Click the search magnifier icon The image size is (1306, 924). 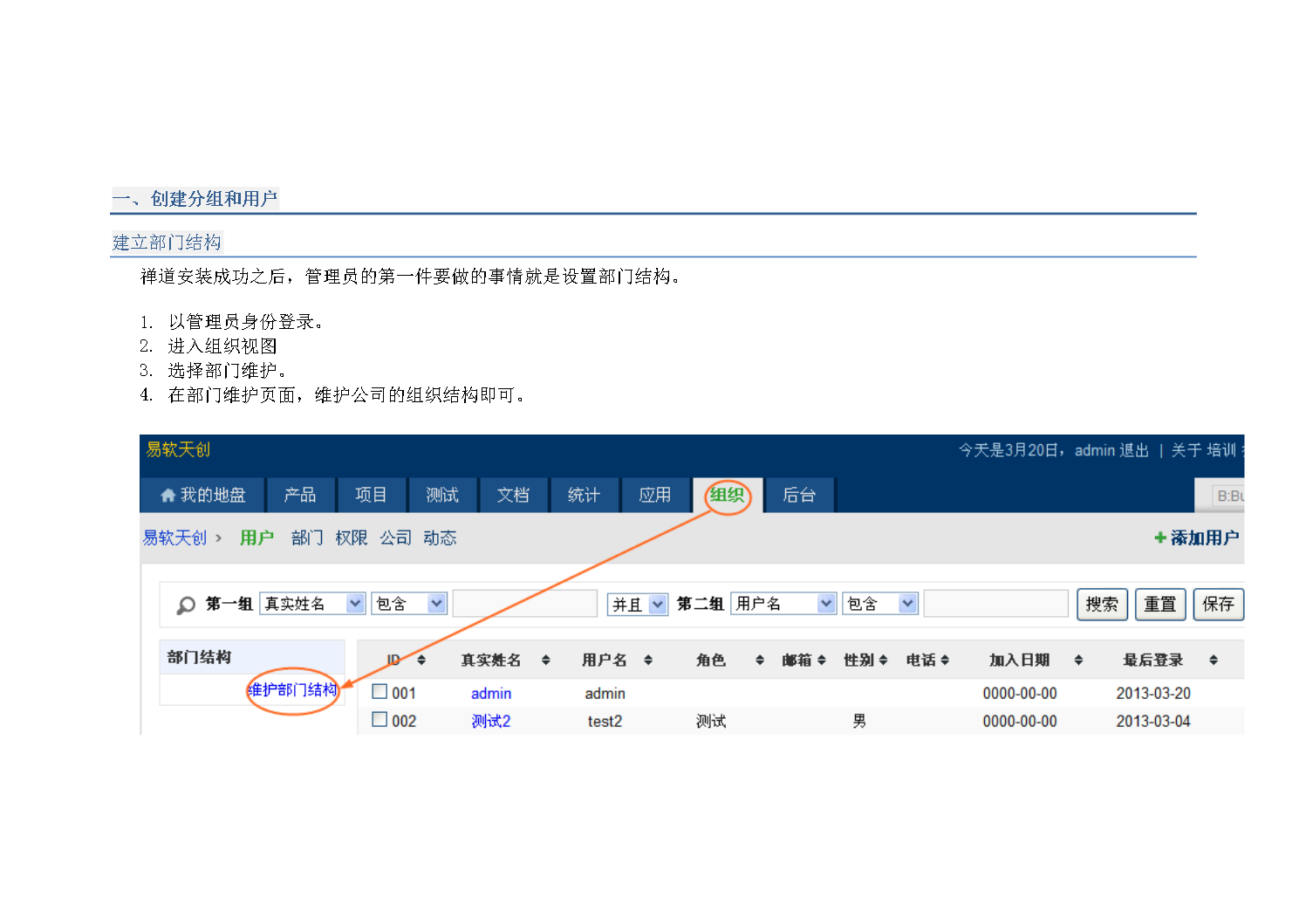pyautogui.click(x=186, y=605)
